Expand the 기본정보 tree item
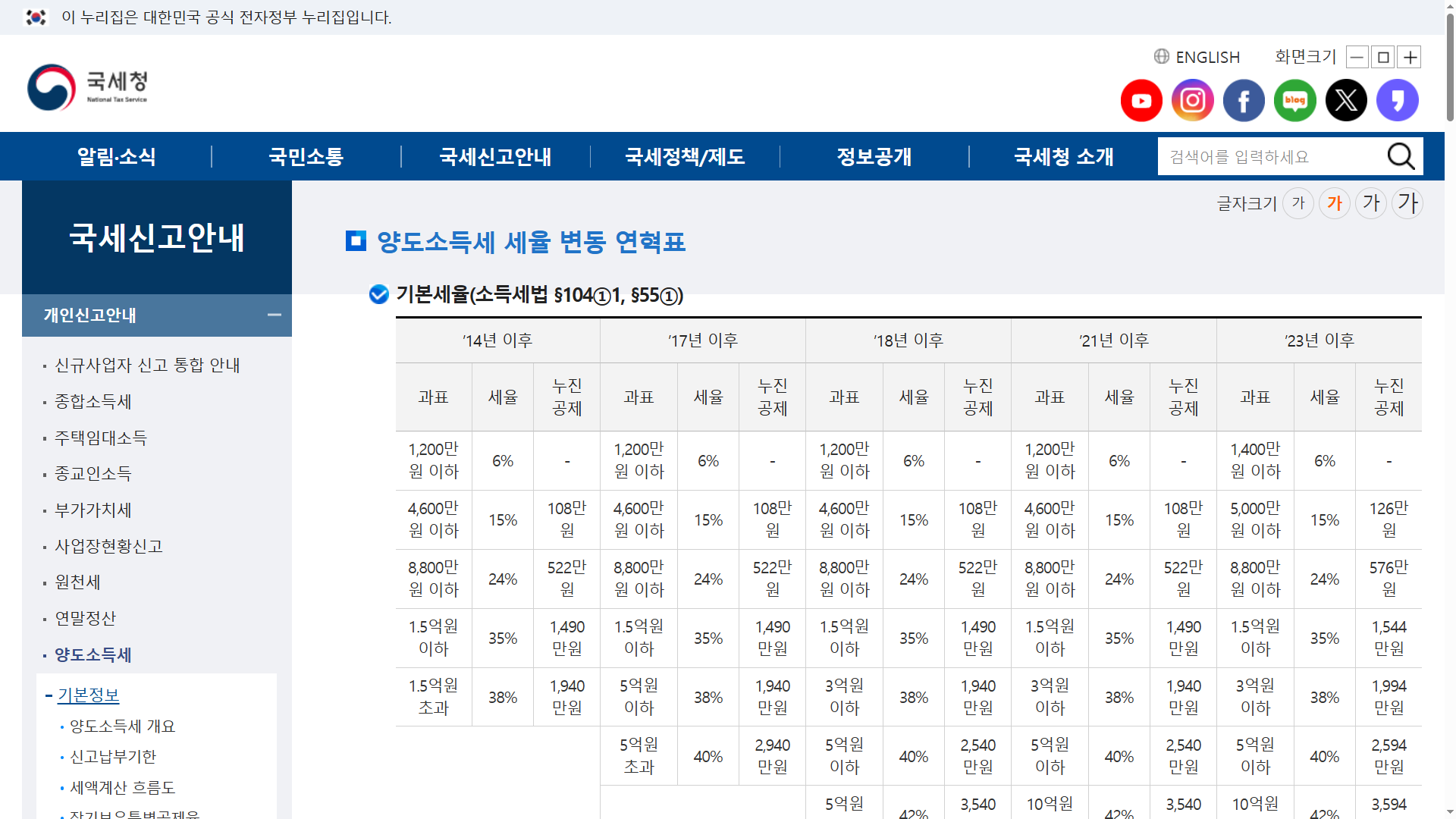The image size is (1456, 819). (89, 695)
